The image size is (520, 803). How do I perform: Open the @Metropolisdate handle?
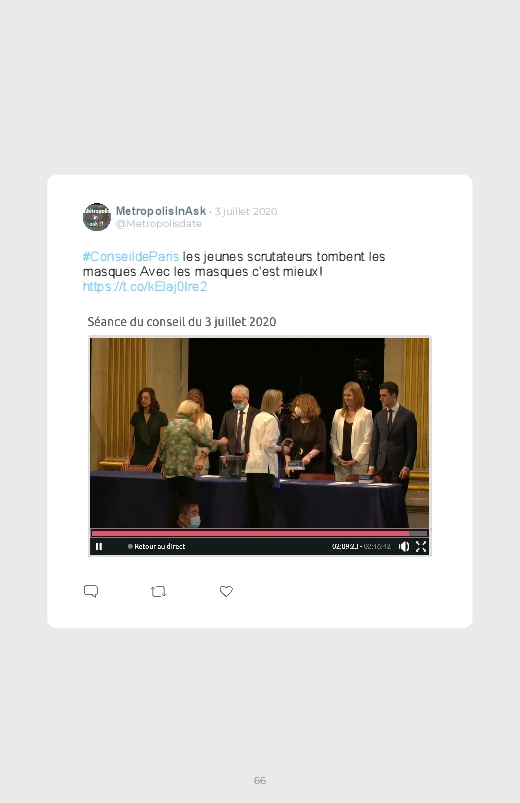tap(159, 224)
